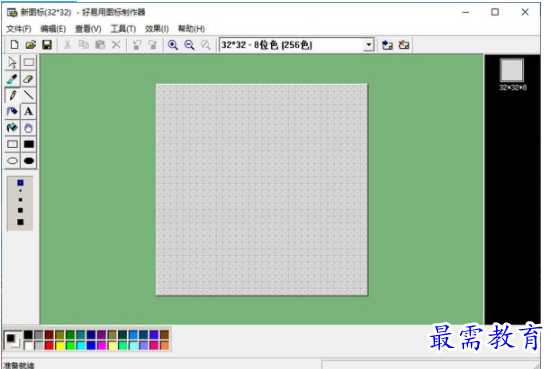Open the 工具(T) menu
Viewport: 551px width, 369px height.
coord(123,29)
